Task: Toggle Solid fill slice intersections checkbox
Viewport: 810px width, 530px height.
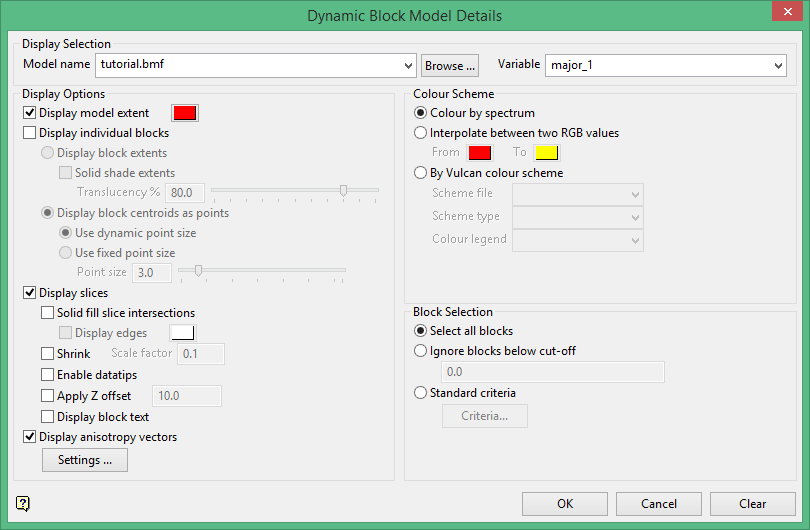Action: tap(48, 313)
